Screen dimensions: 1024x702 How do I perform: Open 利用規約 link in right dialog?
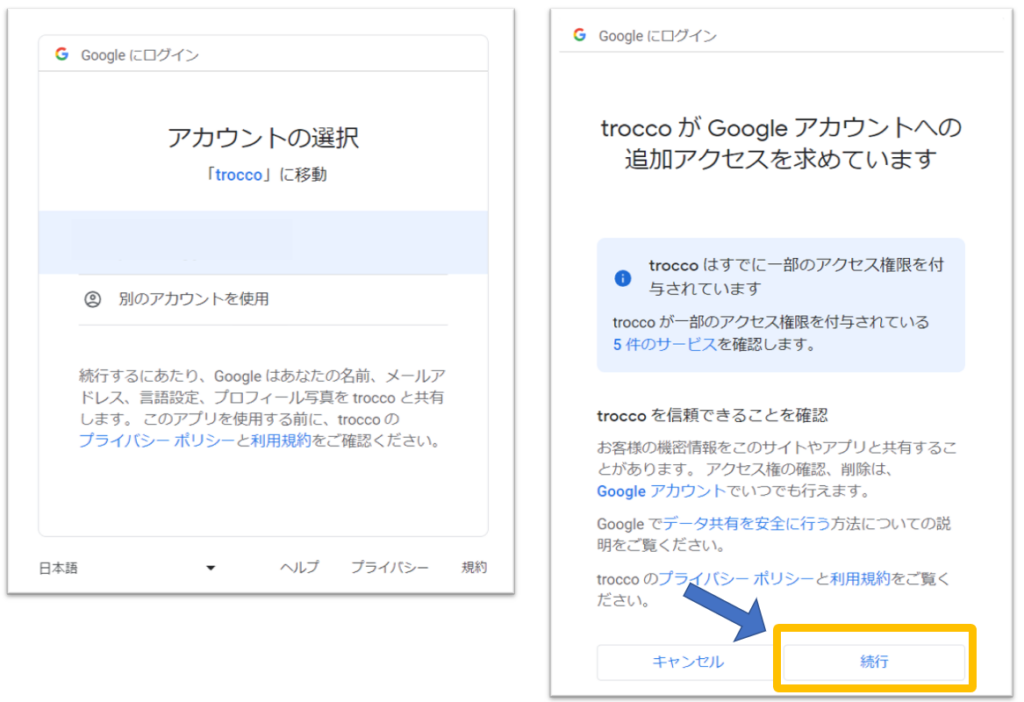tap(861, 578)
